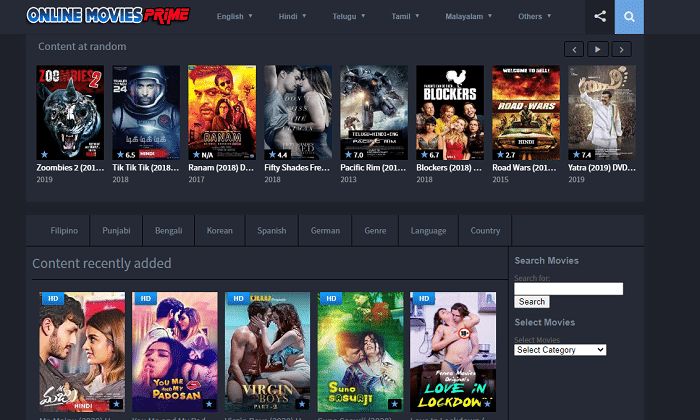Image resolution: width=700 pixels, height=420 pixels.
Task: Open the Bengali tab
Action: 168,231
